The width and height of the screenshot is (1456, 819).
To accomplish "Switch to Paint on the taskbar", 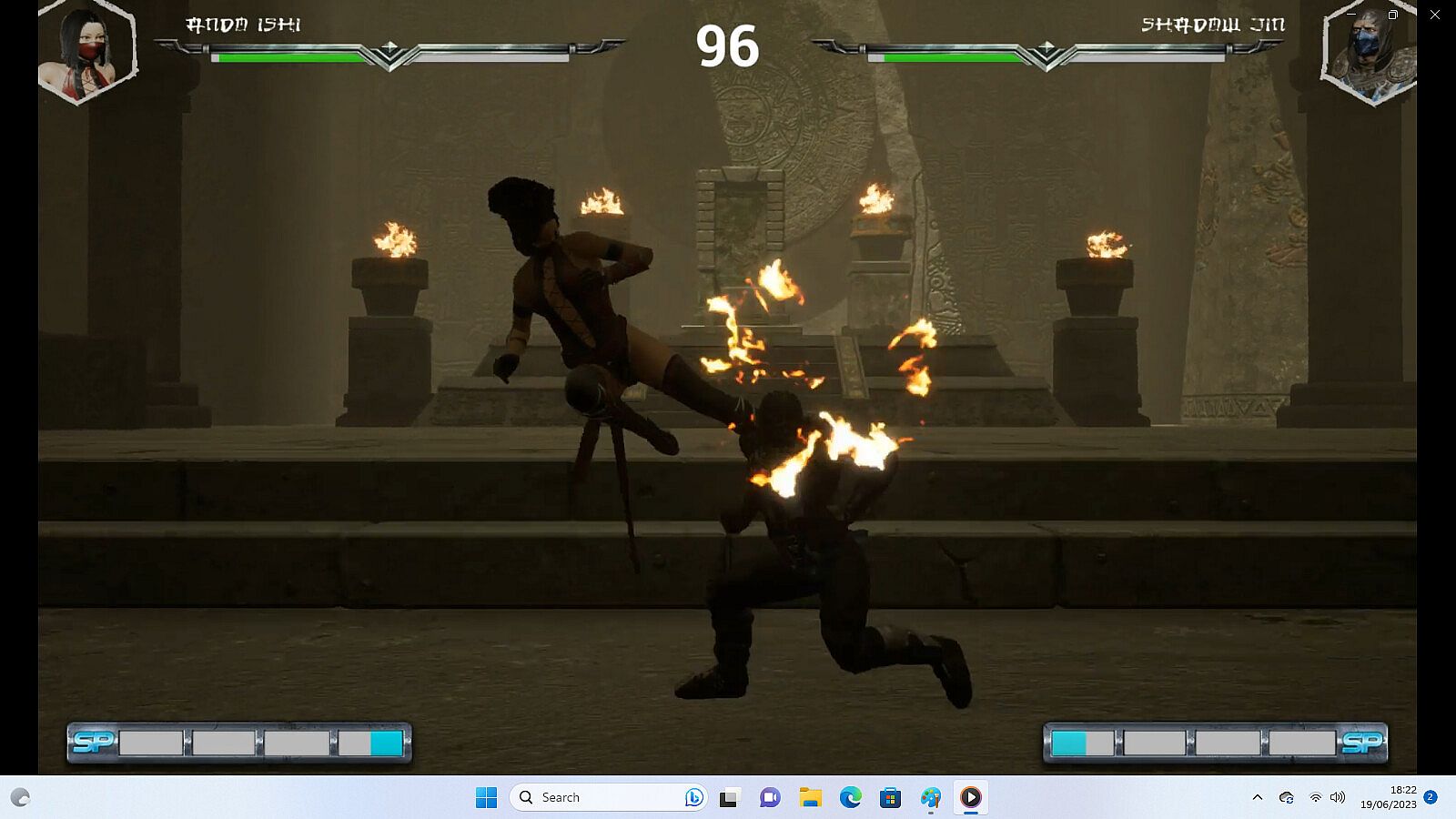I will 930,797.
